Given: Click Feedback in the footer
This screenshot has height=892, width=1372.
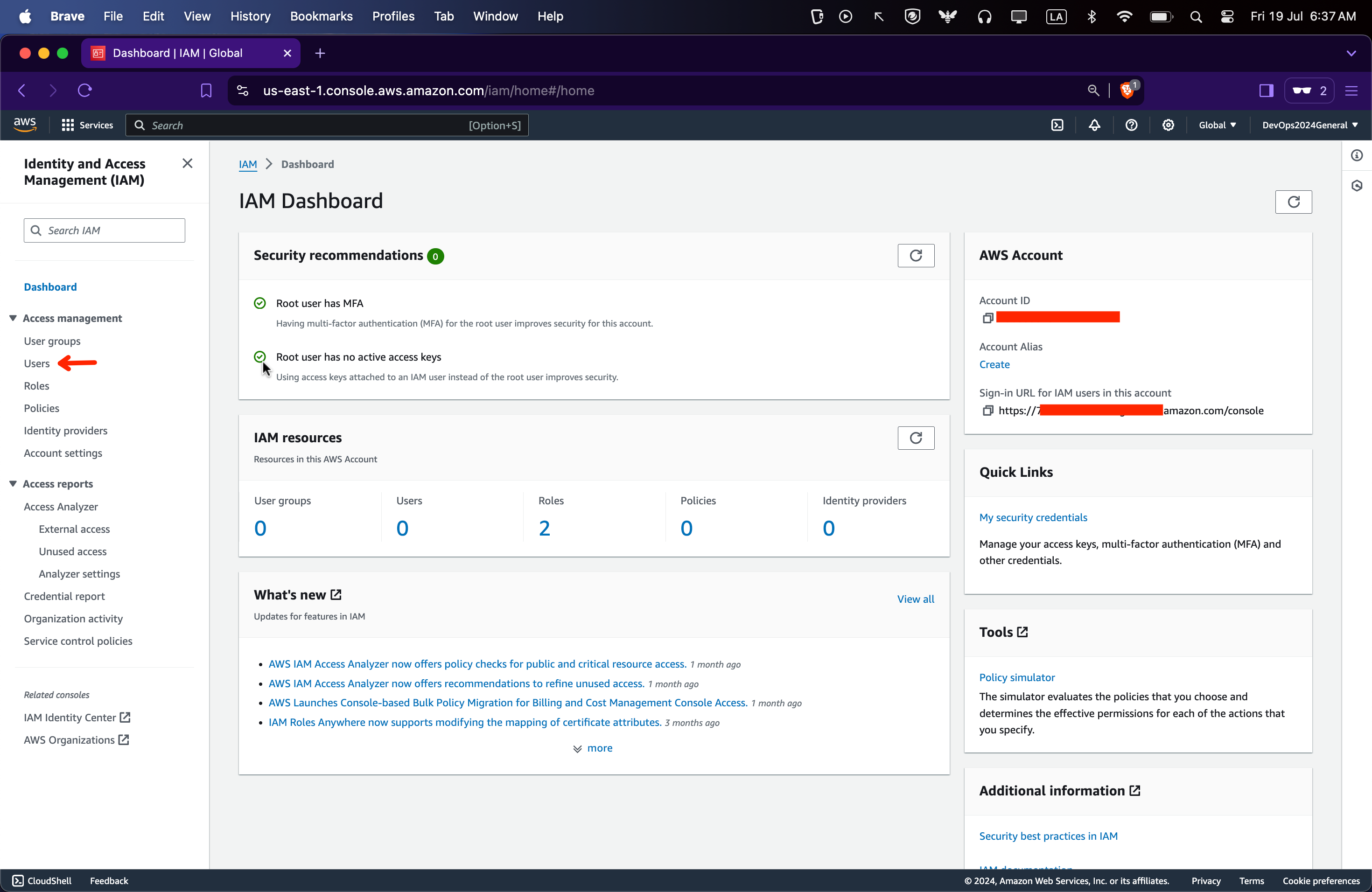Looking at the screenshot, I should [109, 880].
